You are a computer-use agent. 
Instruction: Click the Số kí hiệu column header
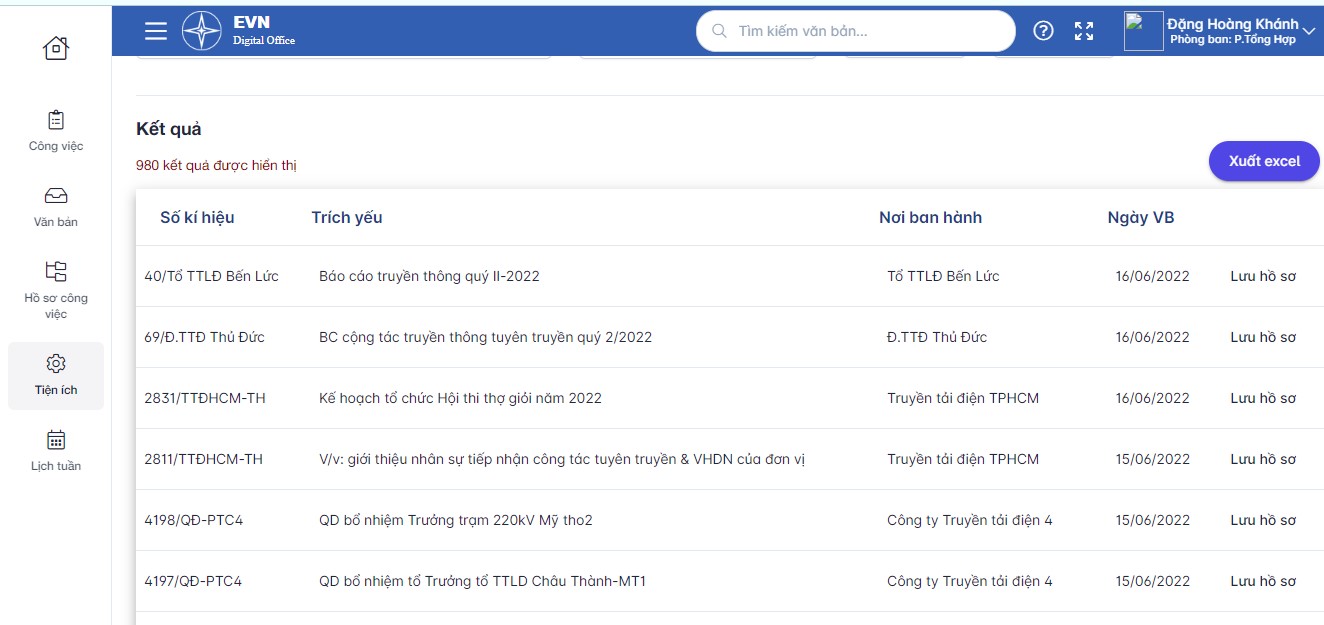click(197, 217)
